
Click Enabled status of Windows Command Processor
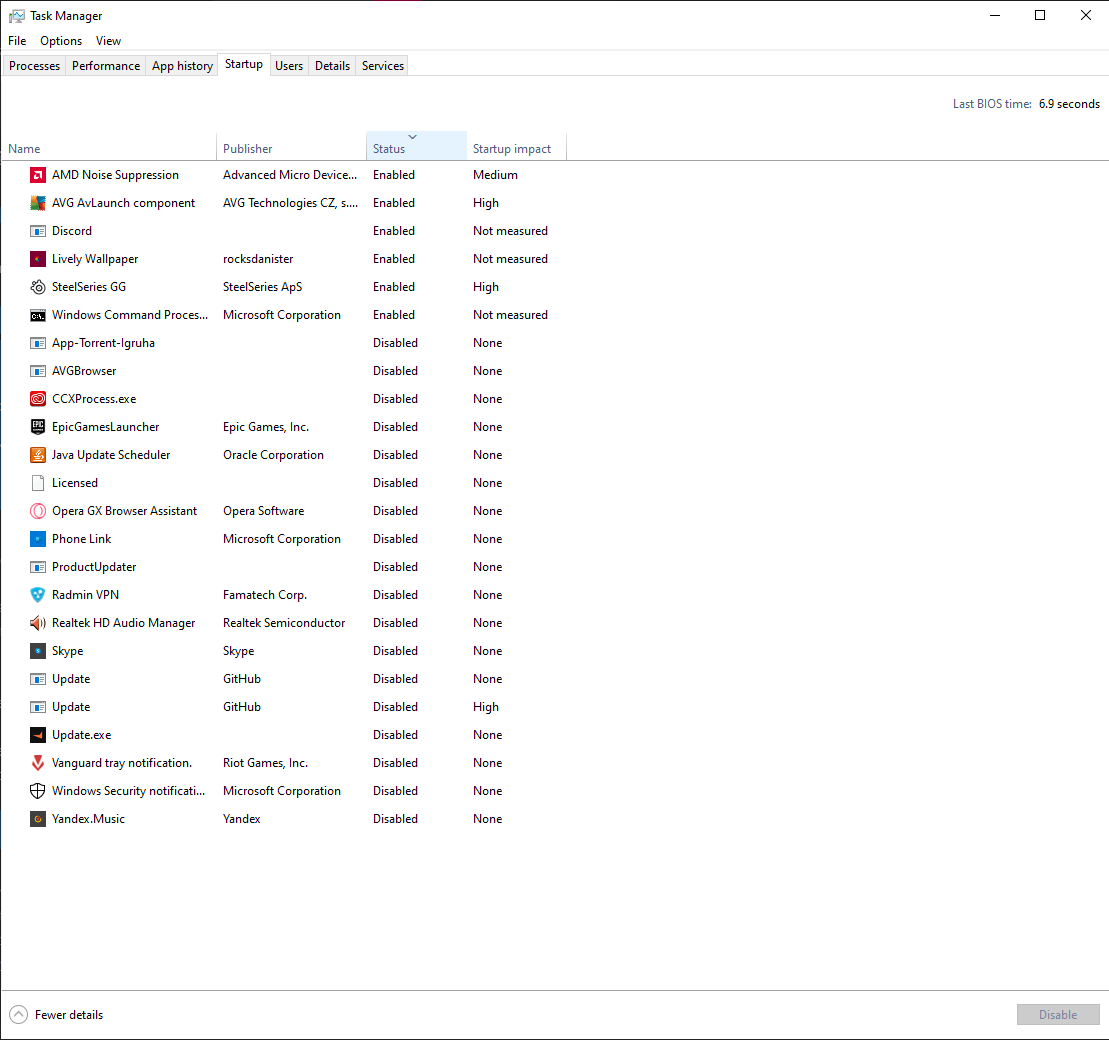point(394,316)
